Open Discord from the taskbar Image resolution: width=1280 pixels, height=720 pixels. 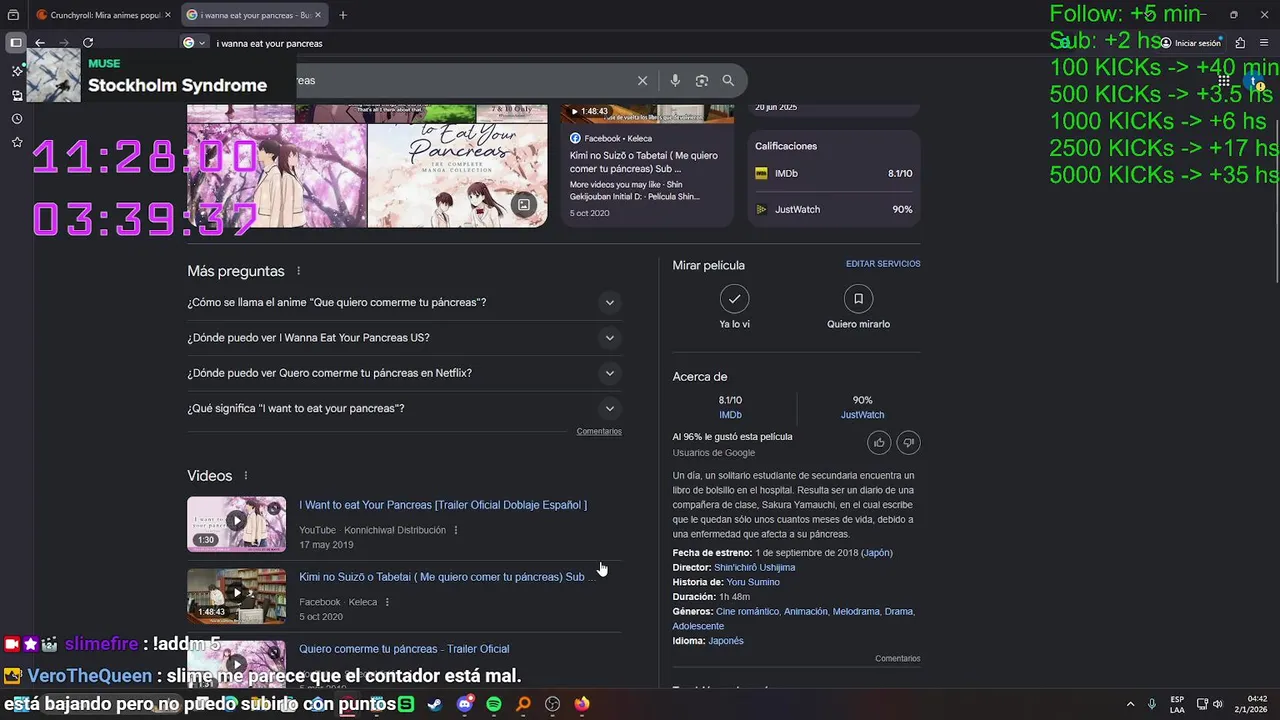pyautogui.click(x=464, y=704)
